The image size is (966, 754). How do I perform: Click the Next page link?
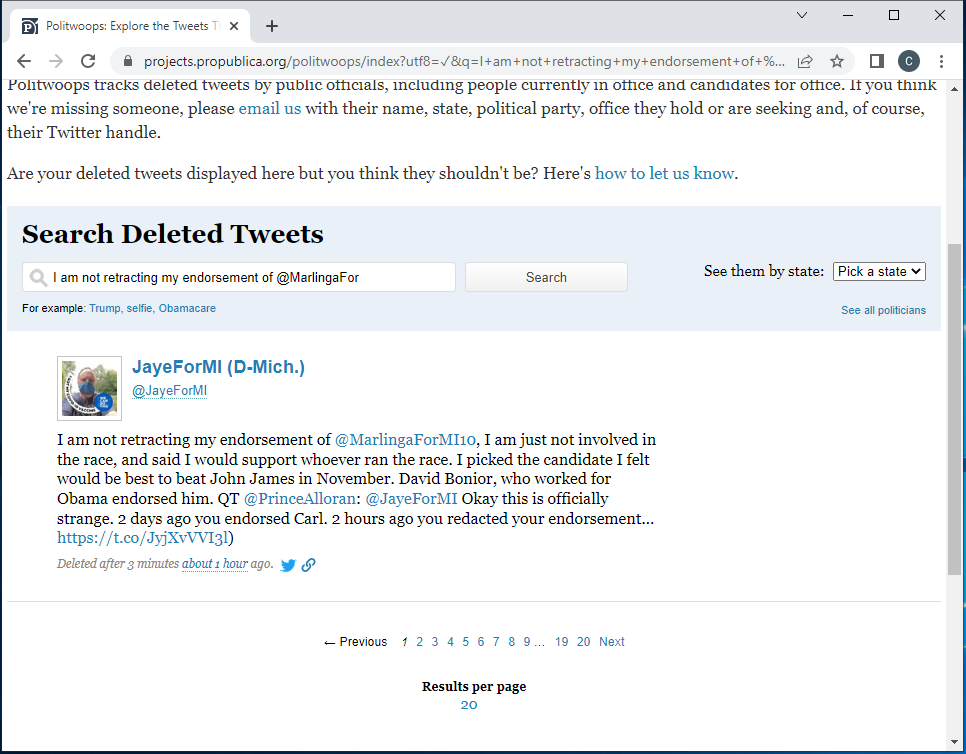[612, 642]
